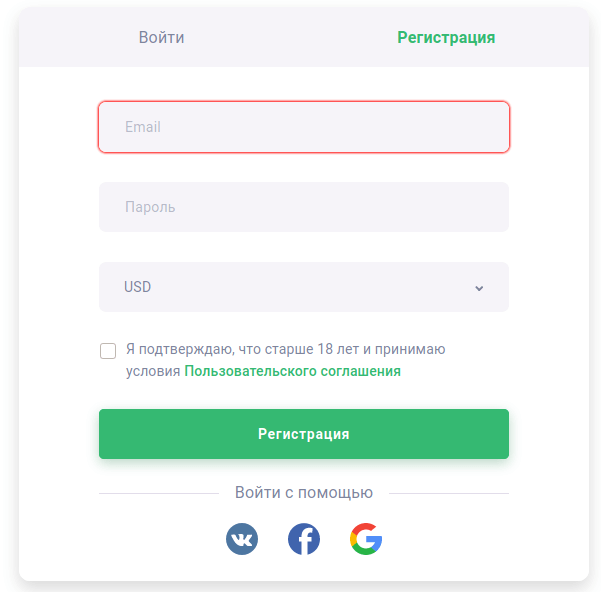Screen dimensions: 601x592
Task: Accept the terms by checking the 18+ box
Action: (x=108, y=351)
